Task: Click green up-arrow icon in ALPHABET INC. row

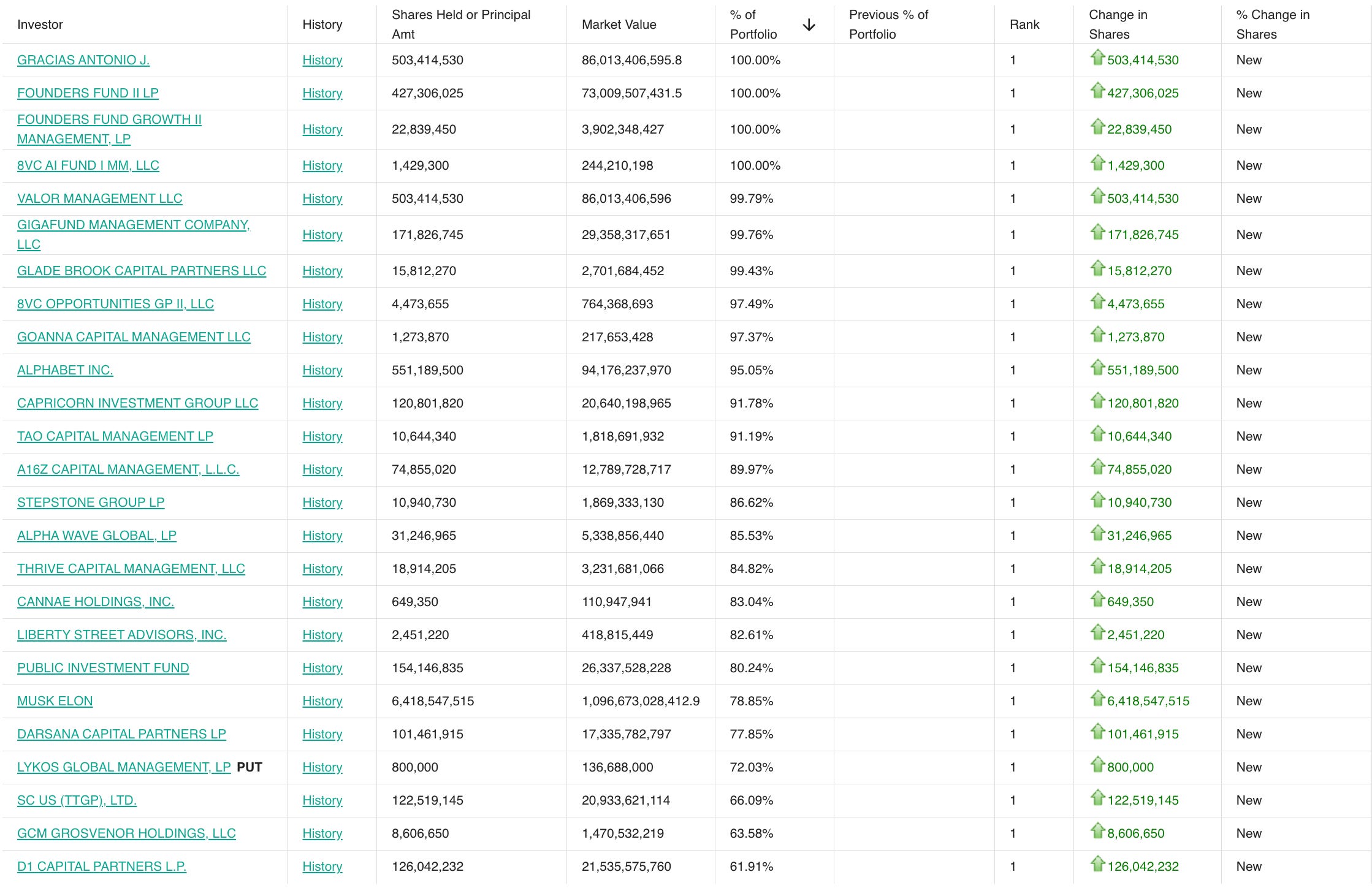Action: click(x=1097, y=368)
